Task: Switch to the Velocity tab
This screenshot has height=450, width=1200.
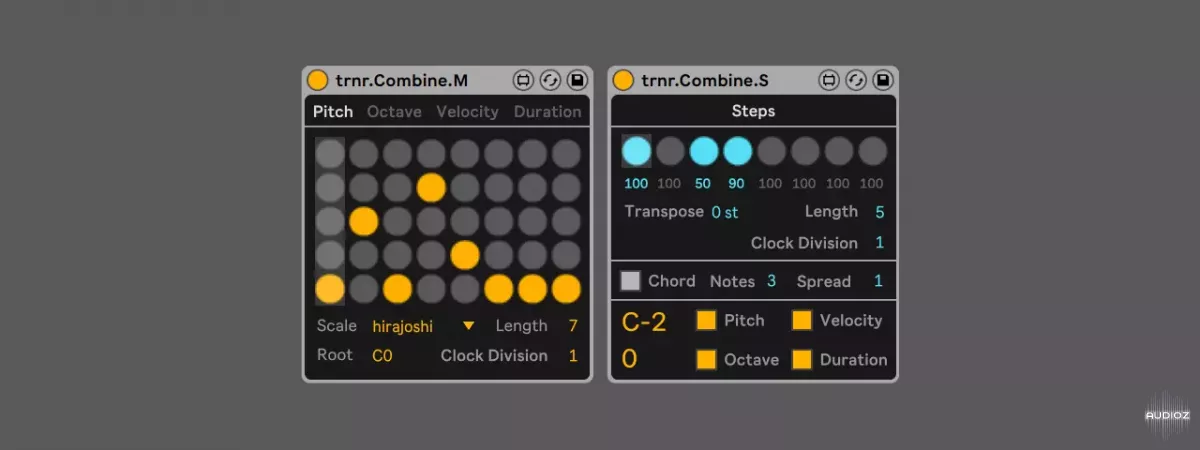Action: coord(467,112)
